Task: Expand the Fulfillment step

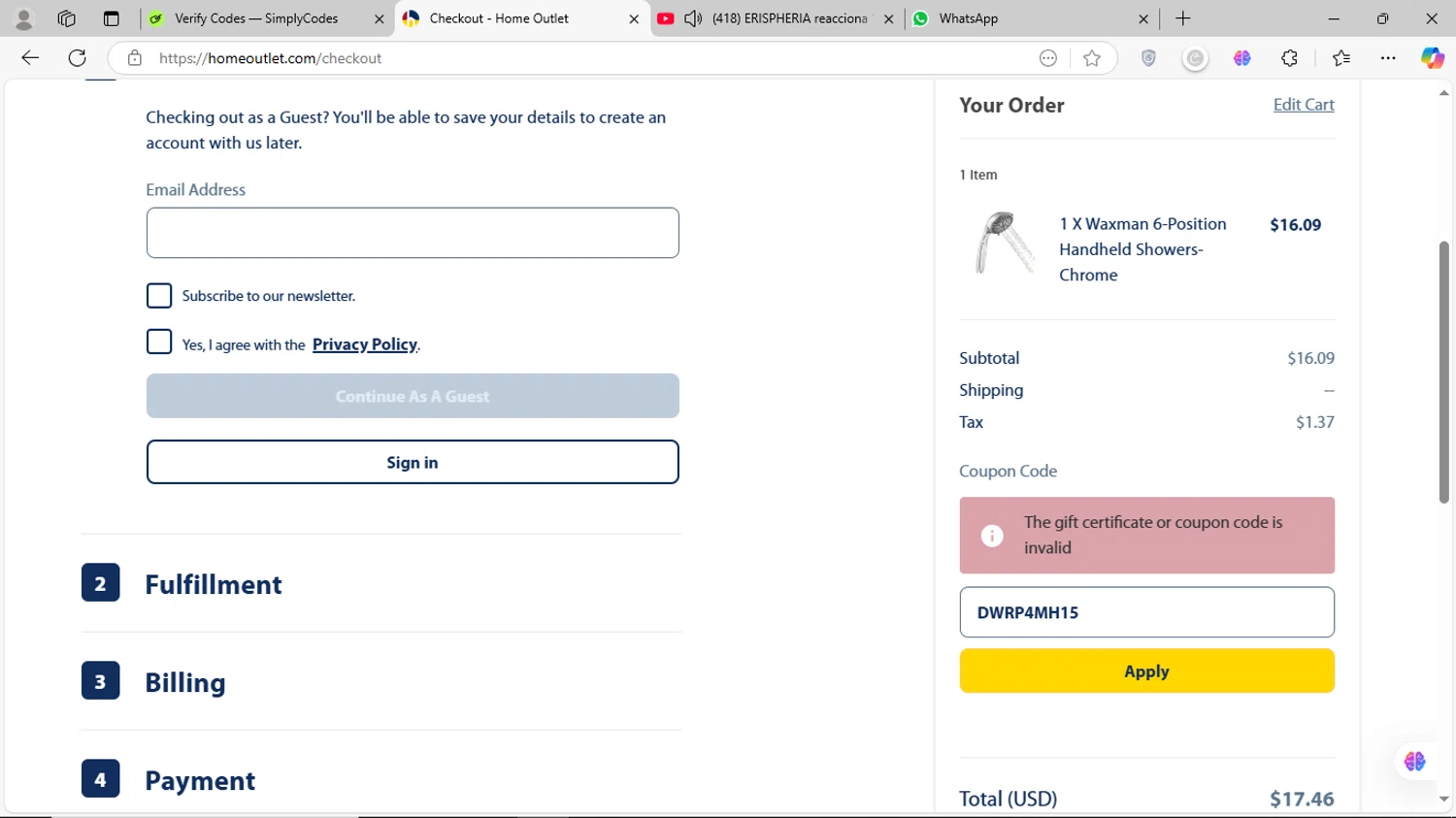Action: click(214, 584)
